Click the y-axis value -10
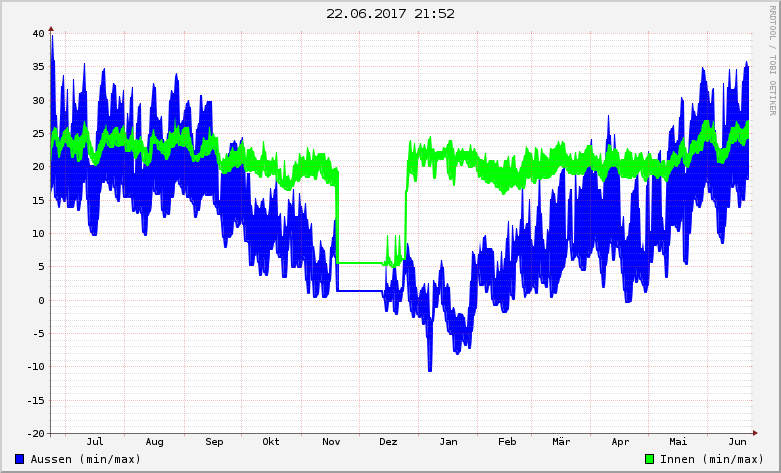The width and height of the screenshot is (781, 473). 35,367
